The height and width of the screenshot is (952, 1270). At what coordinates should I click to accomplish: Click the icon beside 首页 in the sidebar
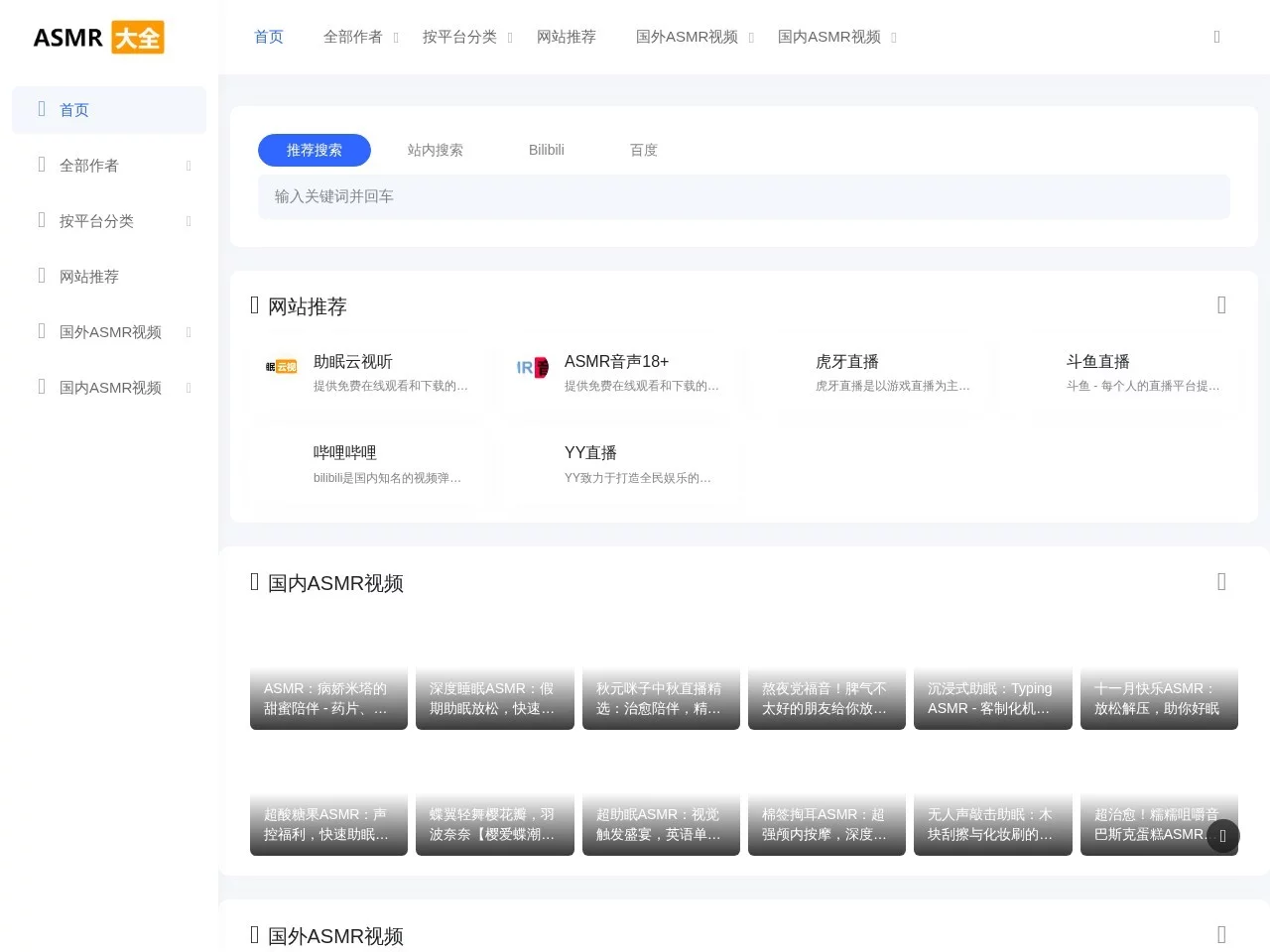pyautogui.click(x=42, y=109)
